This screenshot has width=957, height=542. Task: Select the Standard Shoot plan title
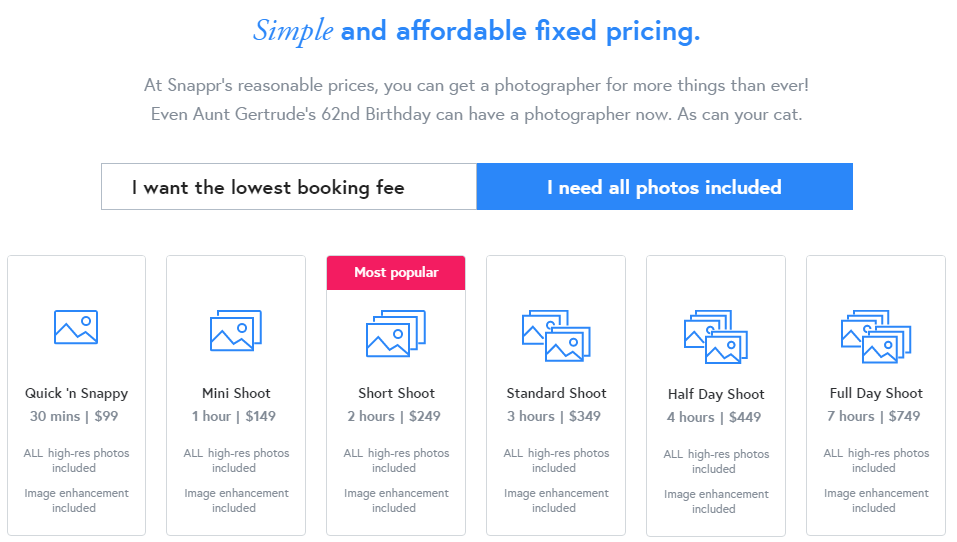click(x=556, y=393)
